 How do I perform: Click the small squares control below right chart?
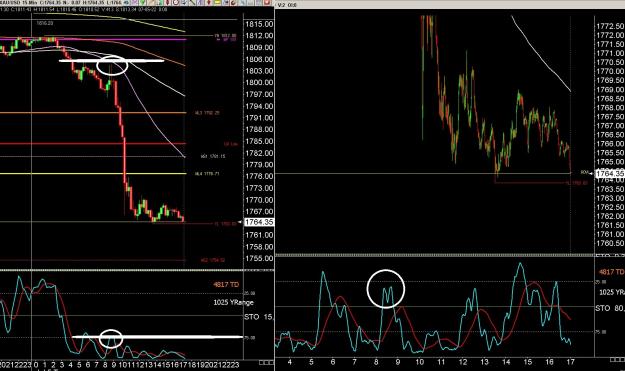(617, 360)
